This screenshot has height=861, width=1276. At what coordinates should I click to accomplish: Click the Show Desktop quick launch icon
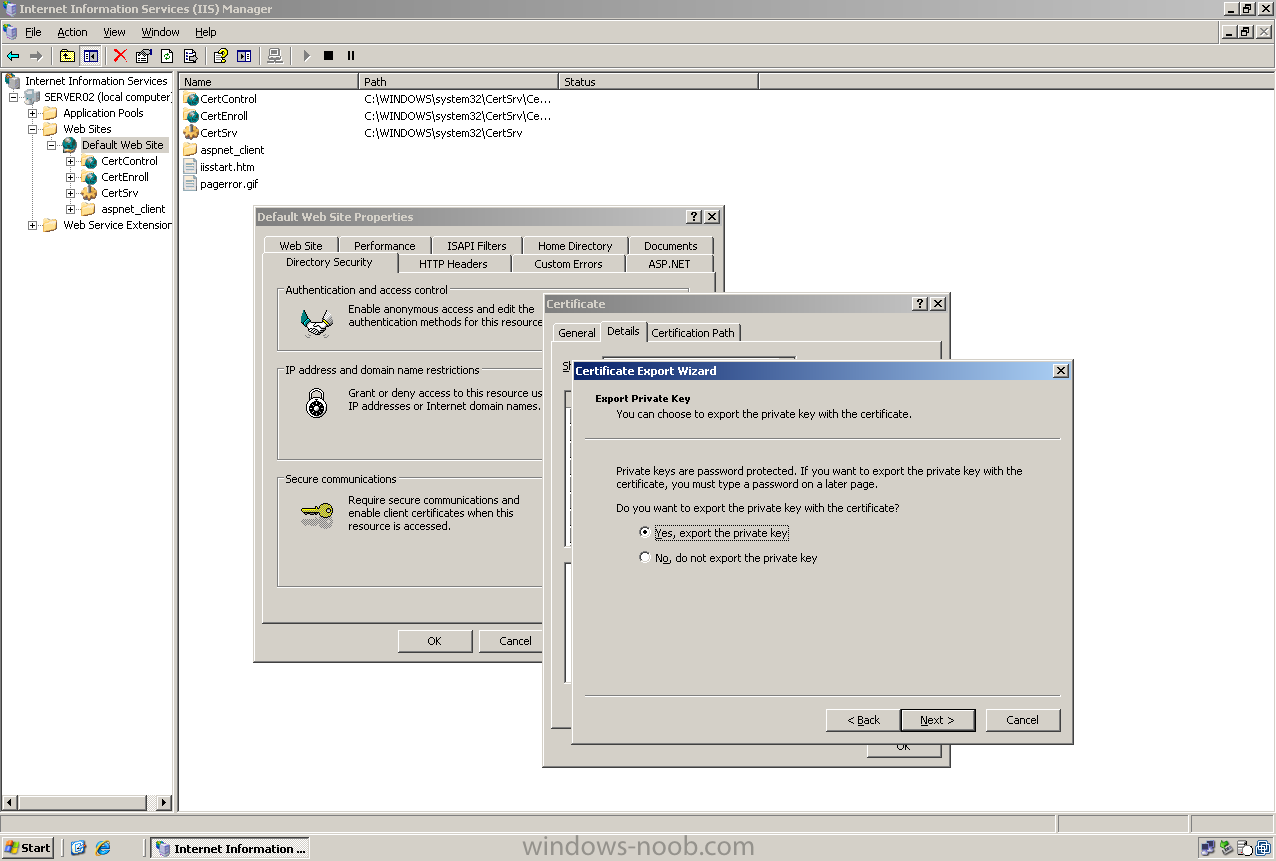click(79, 848)
